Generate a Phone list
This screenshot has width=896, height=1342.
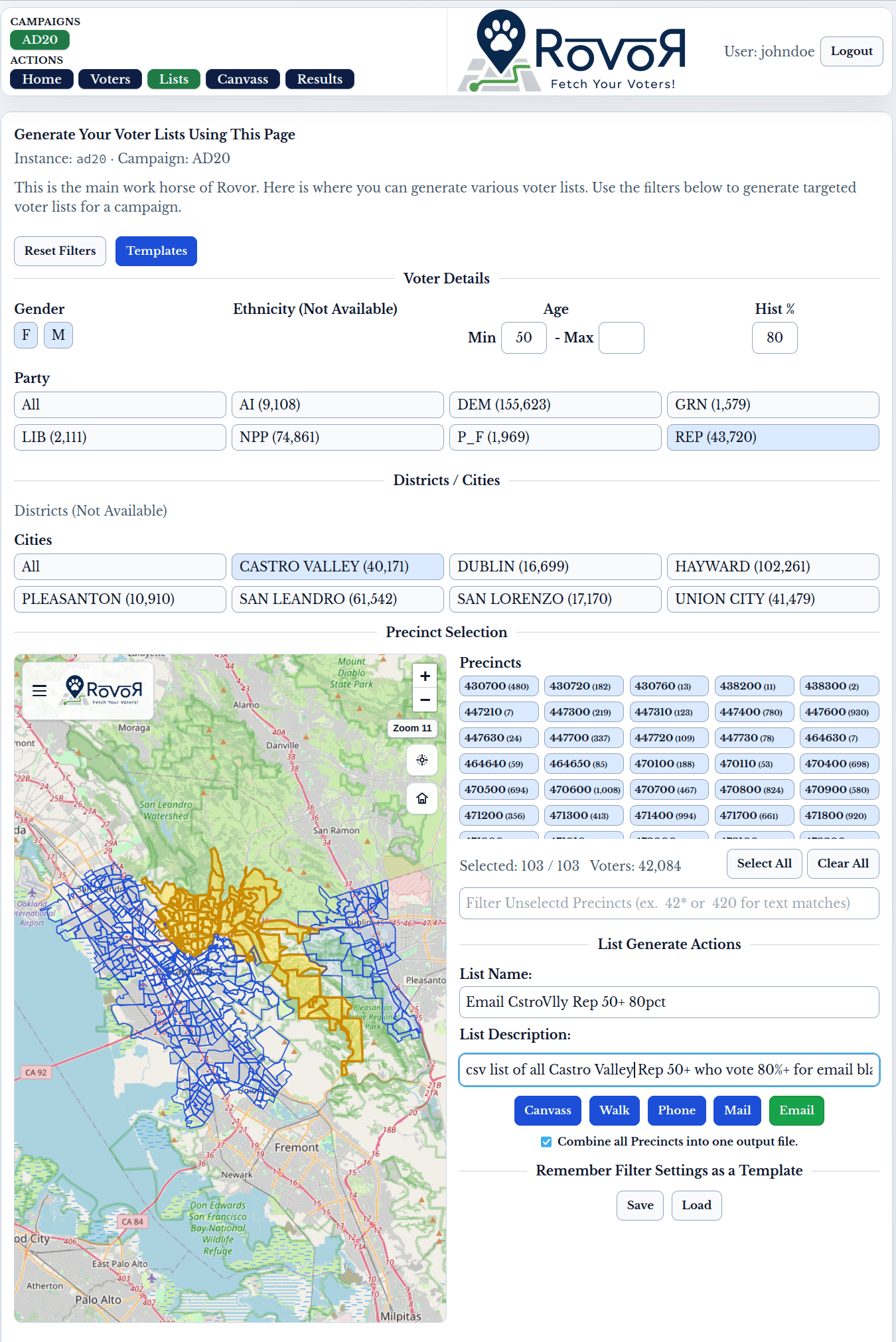tap(676, 1110)
